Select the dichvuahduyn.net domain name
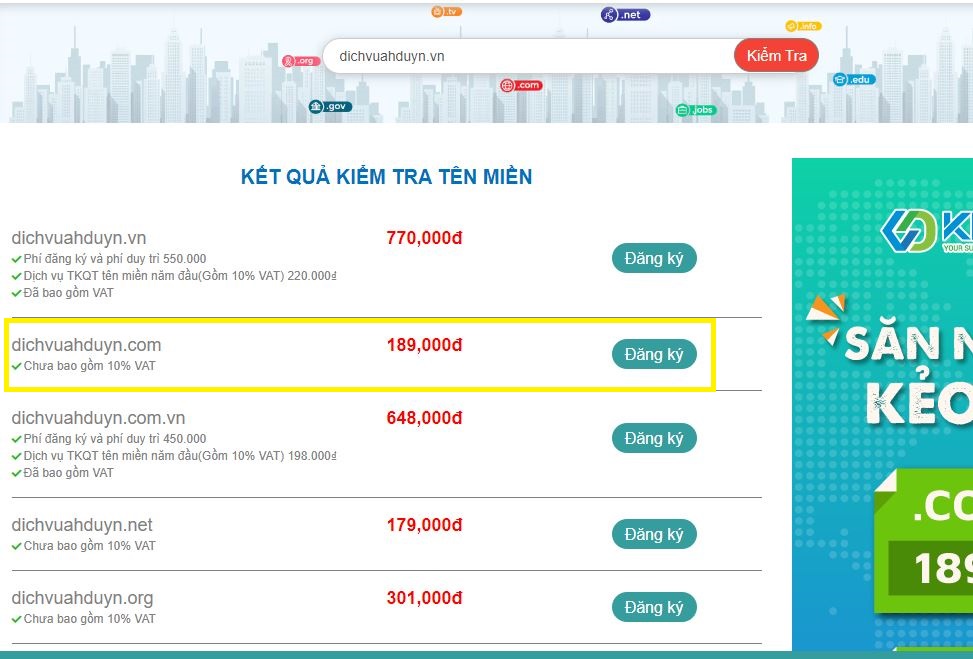Image resolution: width=973 pixels, height=659 pixels. pos(82,523)
